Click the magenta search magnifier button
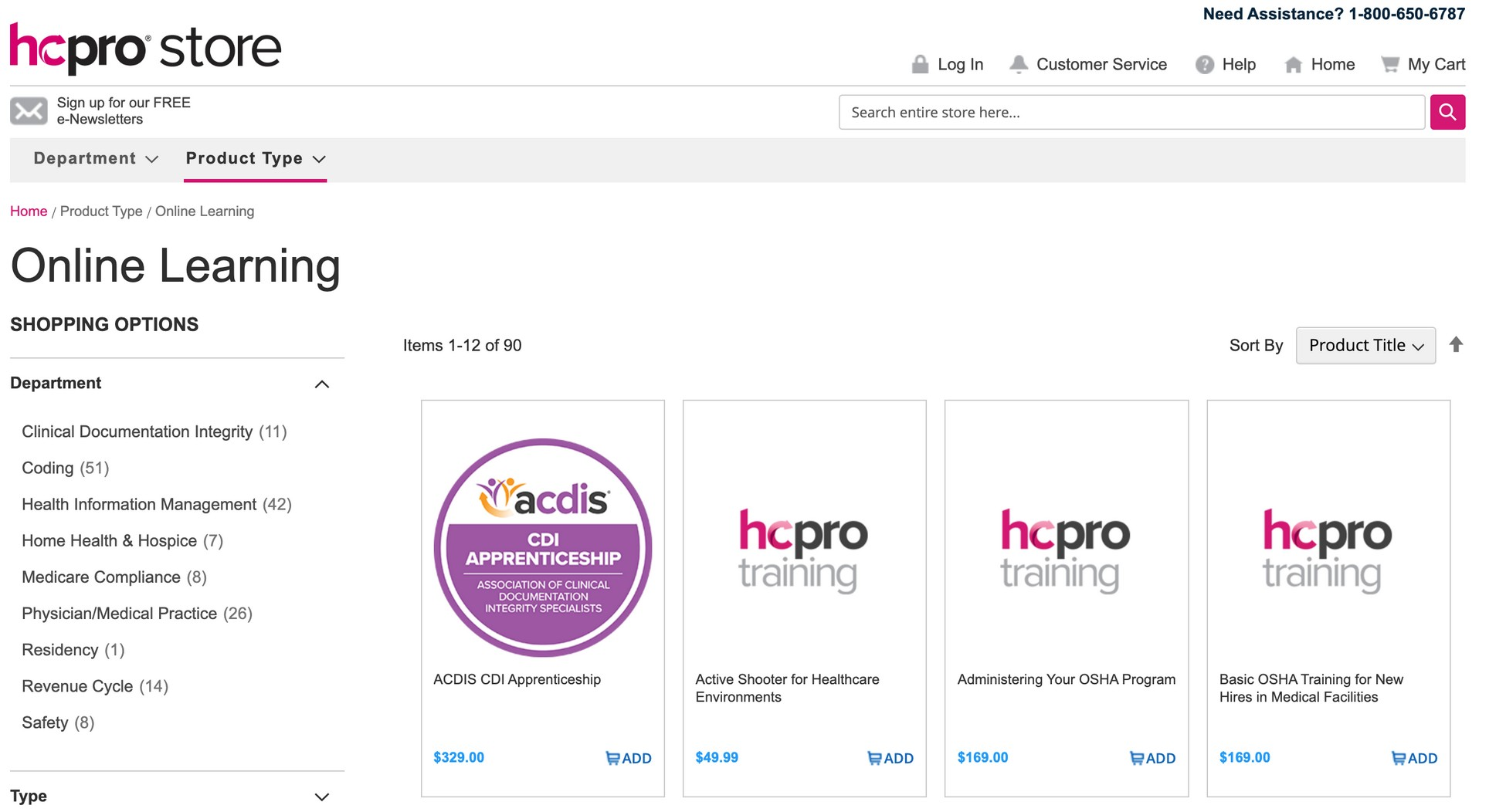 [1447, 113]
